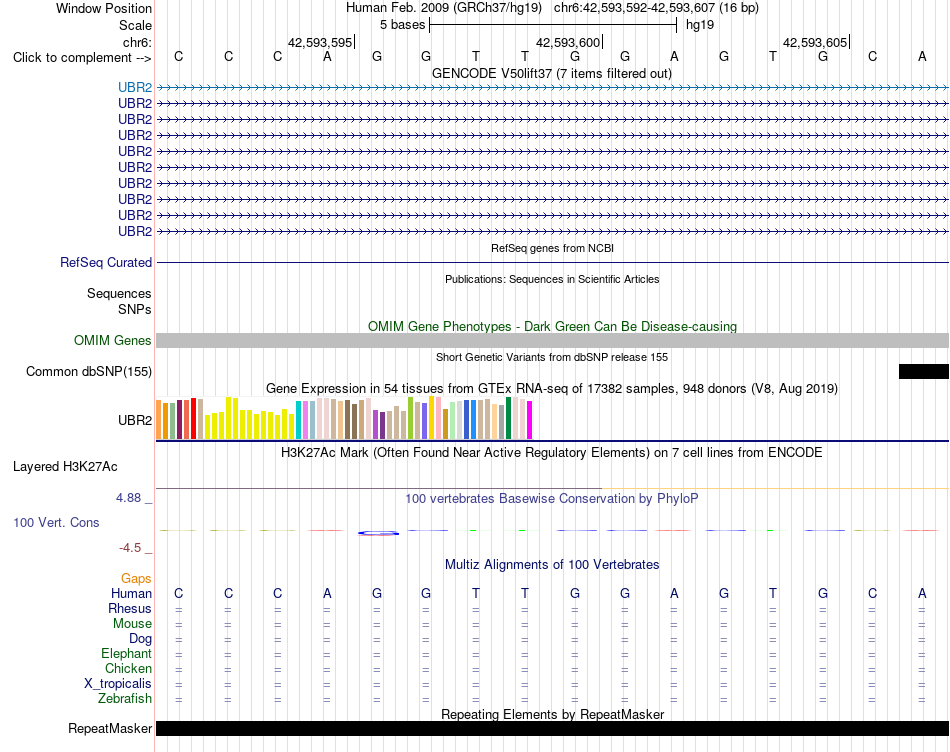
Task: Click the dark green bar in GTEx chart
Action: coord(508,418)
